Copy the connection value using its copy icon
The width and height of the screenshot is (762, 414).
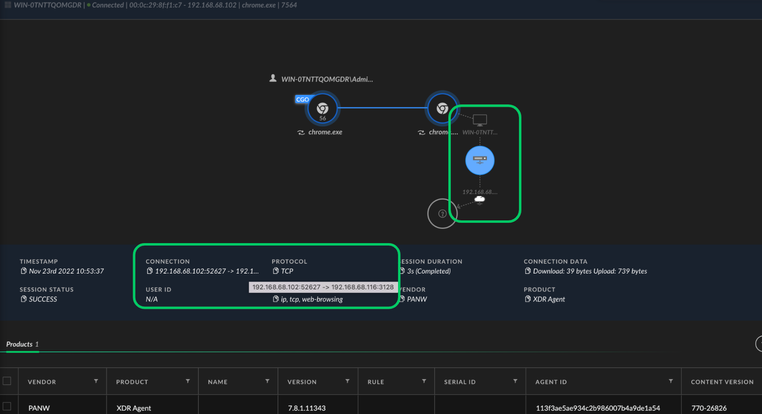point(149,271)
